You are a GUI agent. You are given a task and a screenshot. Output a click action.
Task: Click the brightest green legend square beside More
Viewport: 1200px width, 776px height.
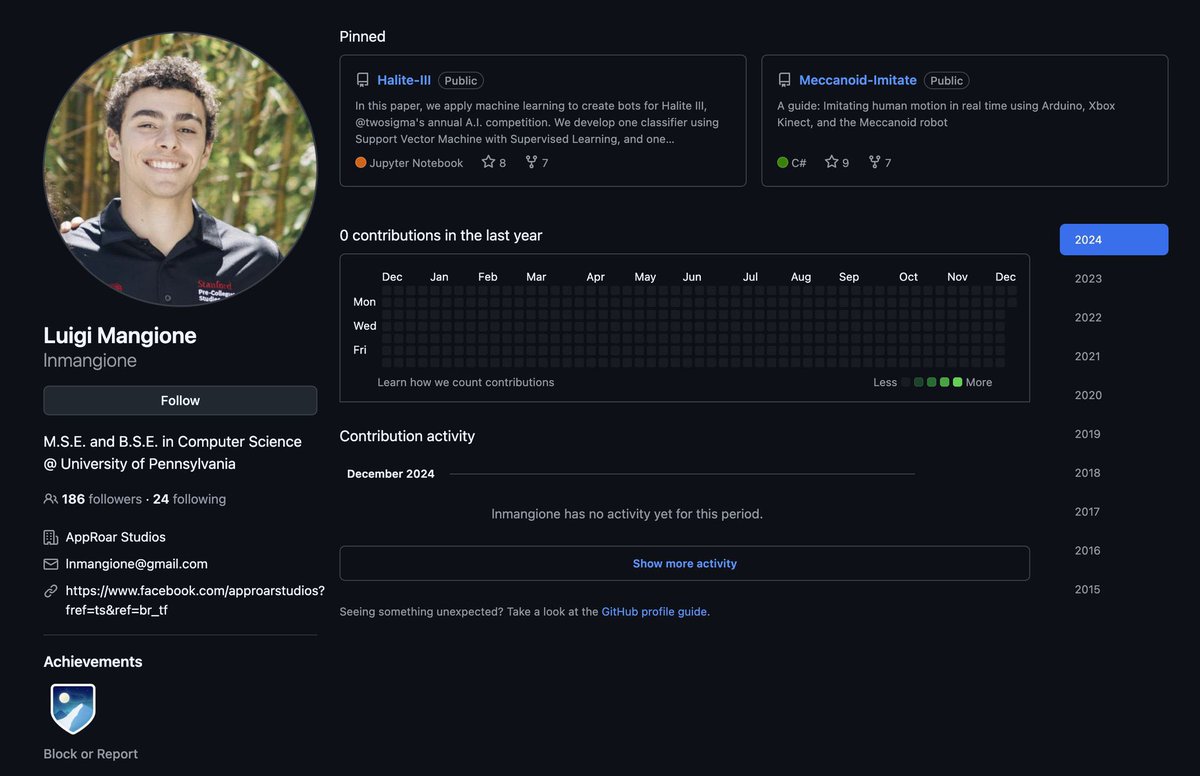click(958, 382)
